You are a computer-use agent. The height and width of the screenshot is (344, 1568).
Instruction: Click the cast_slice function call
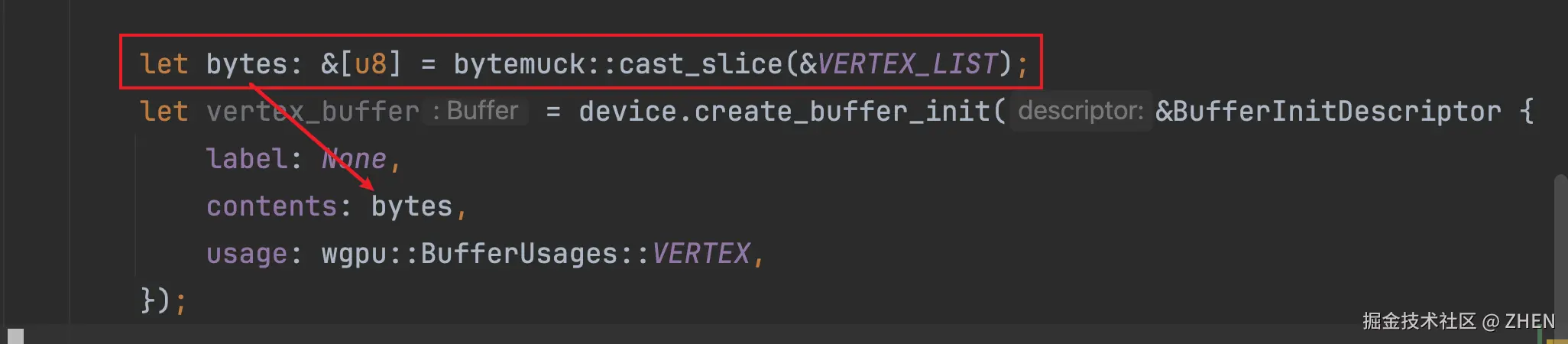click(x=700, y=63)
